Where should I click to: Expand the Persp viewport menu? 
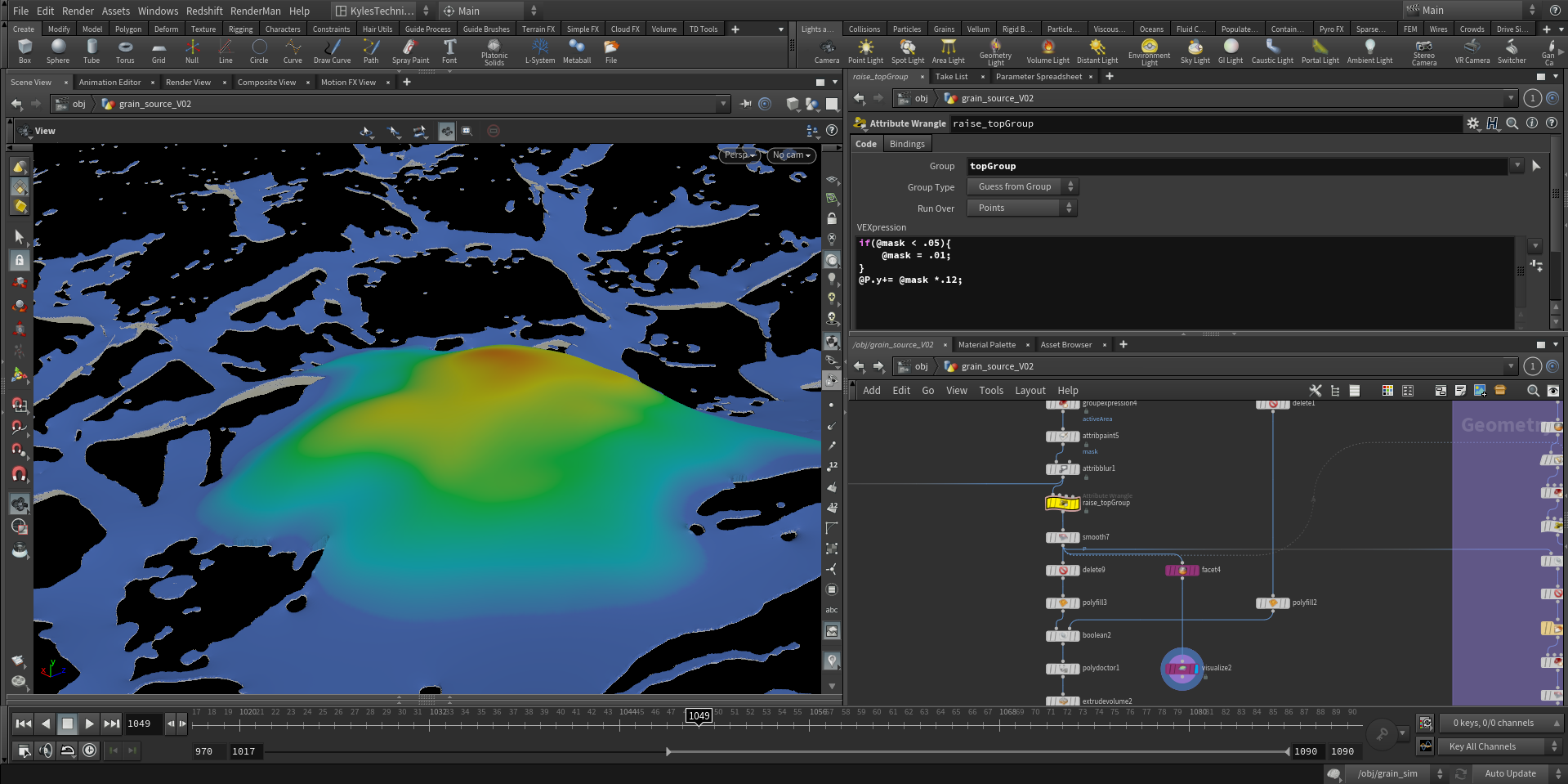click(739, 155)
